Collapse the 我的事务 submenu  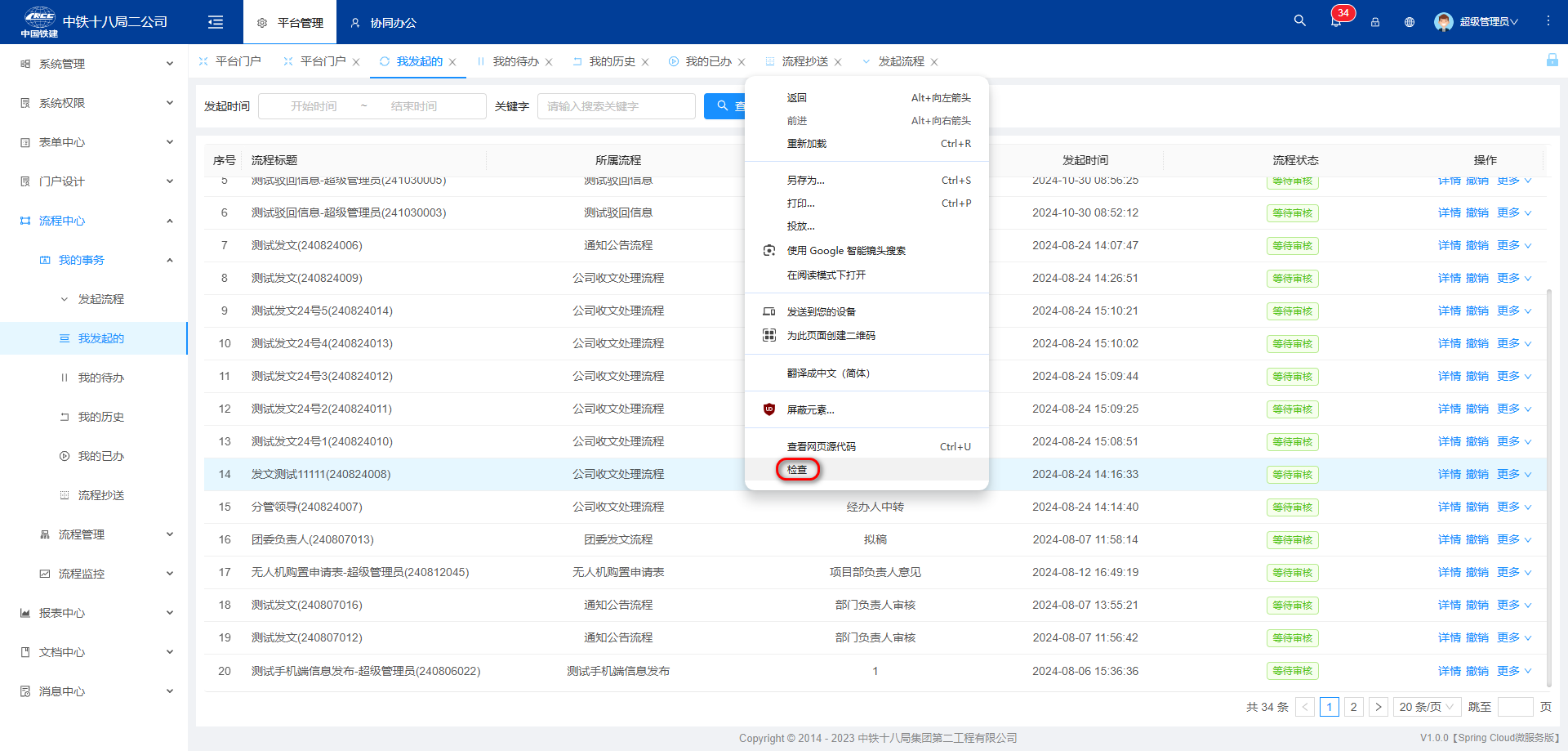170,260
